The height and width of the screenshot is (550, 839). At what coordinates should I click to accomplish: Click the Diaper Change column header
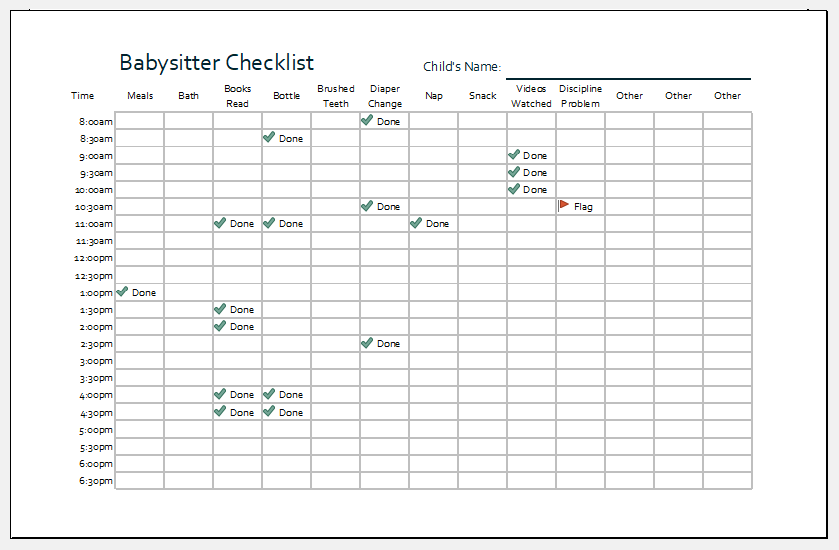click(385, 96)
